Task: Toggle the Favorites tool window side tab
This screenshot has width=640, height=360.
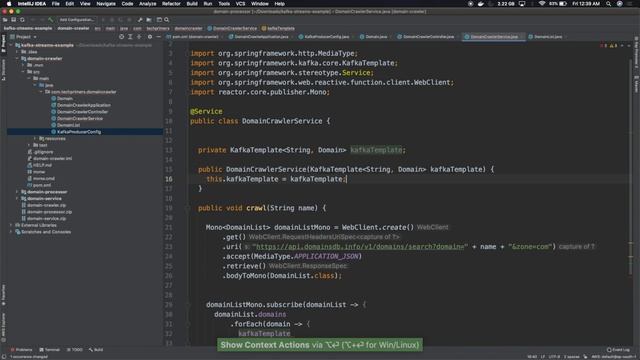Action: (x=3, y=295)
